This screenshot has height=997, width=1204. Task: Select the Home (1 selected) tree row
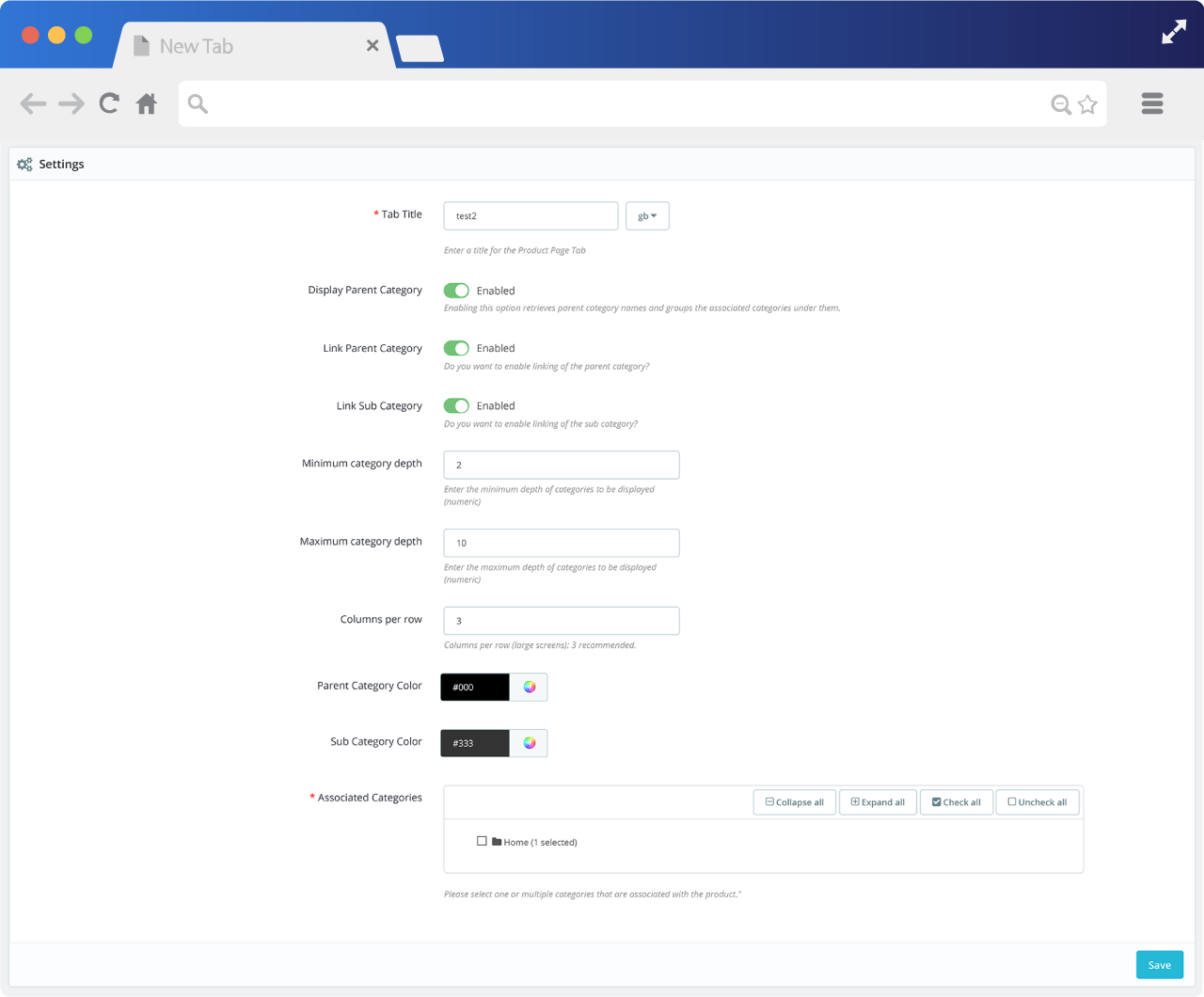[x=527, y=842]
